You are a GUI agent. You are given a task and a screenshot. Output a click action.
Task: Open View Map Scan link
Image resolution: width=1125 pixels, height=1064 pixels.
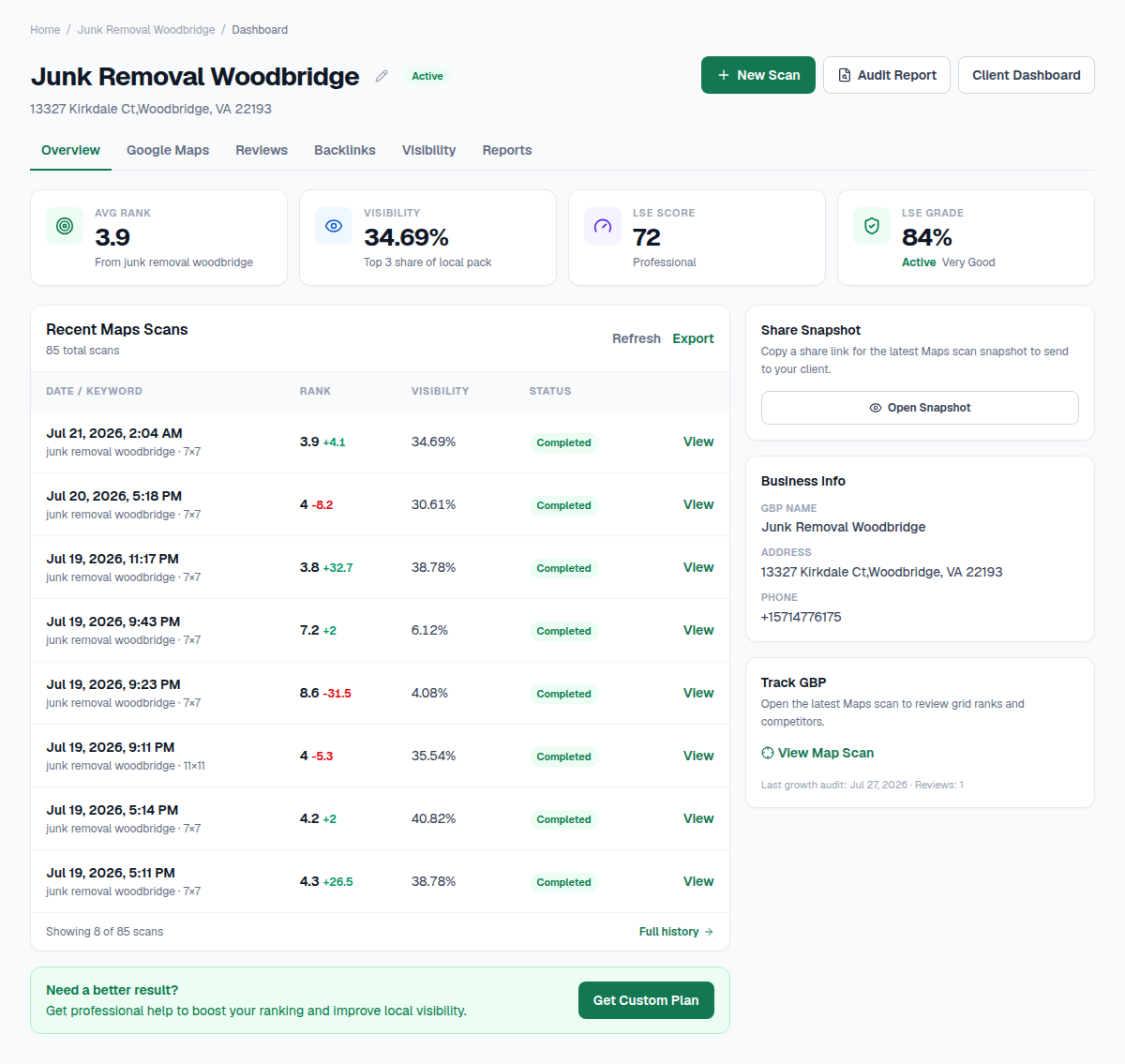[817, 753]
